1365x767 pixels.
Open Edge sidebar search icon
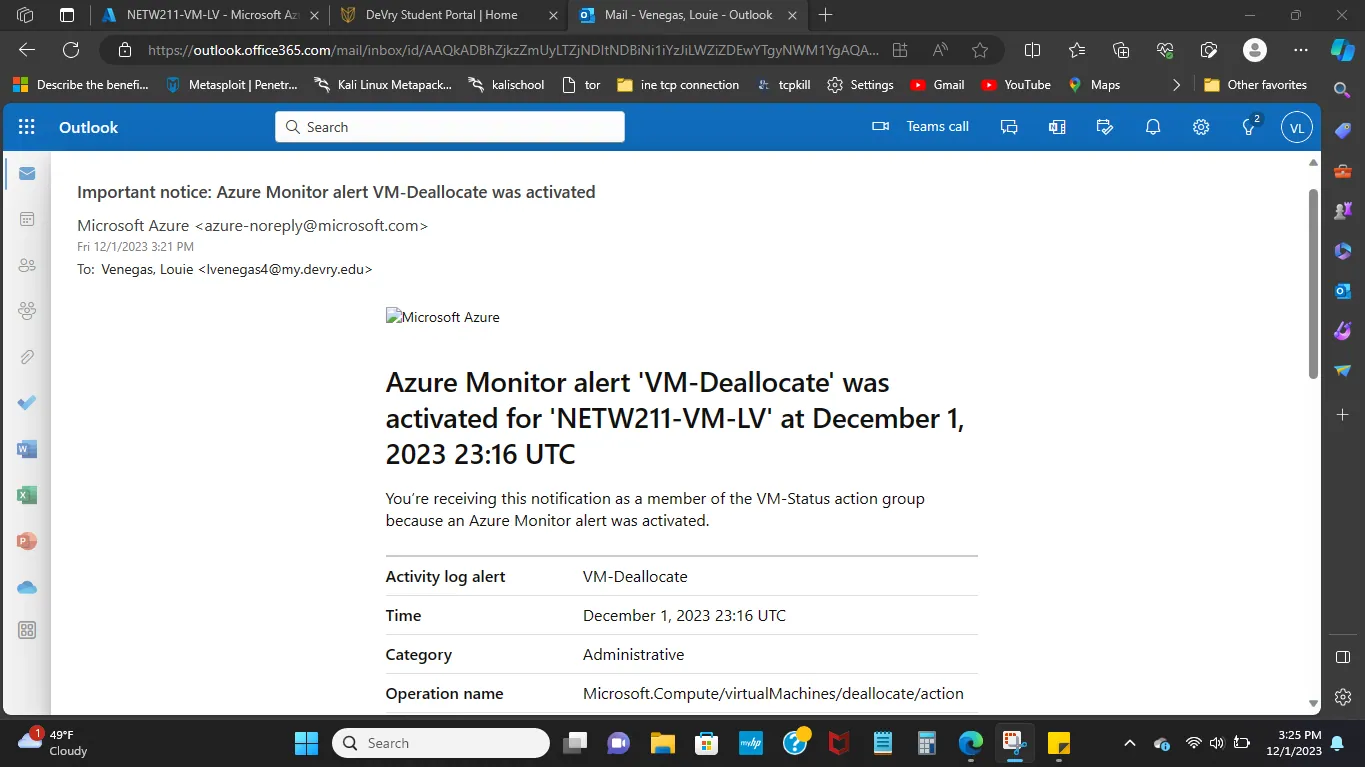[x=1342, y=90]
